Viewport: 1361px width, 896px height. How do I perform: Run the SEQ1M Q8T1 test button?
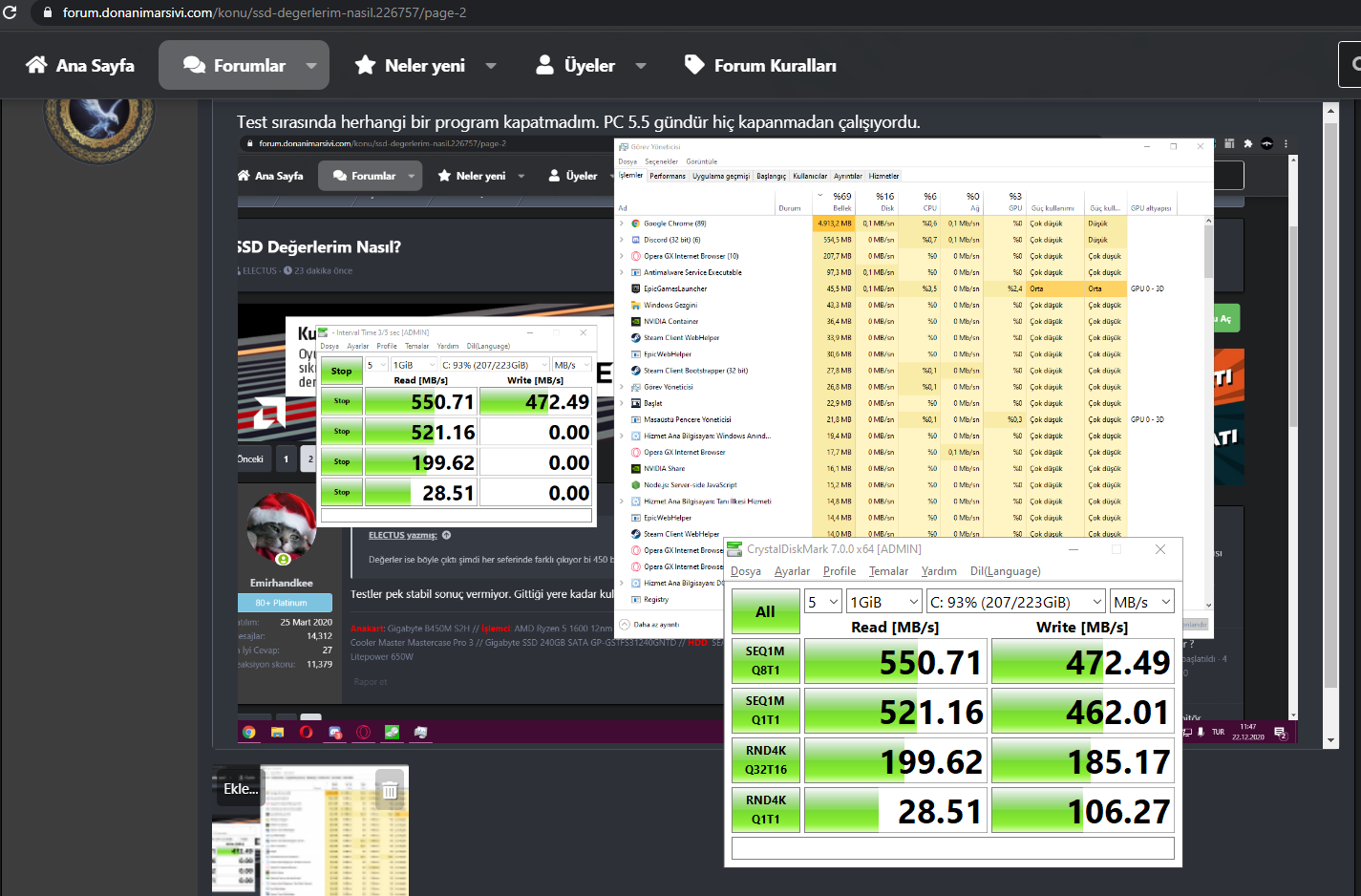click(x=765, y=661)
